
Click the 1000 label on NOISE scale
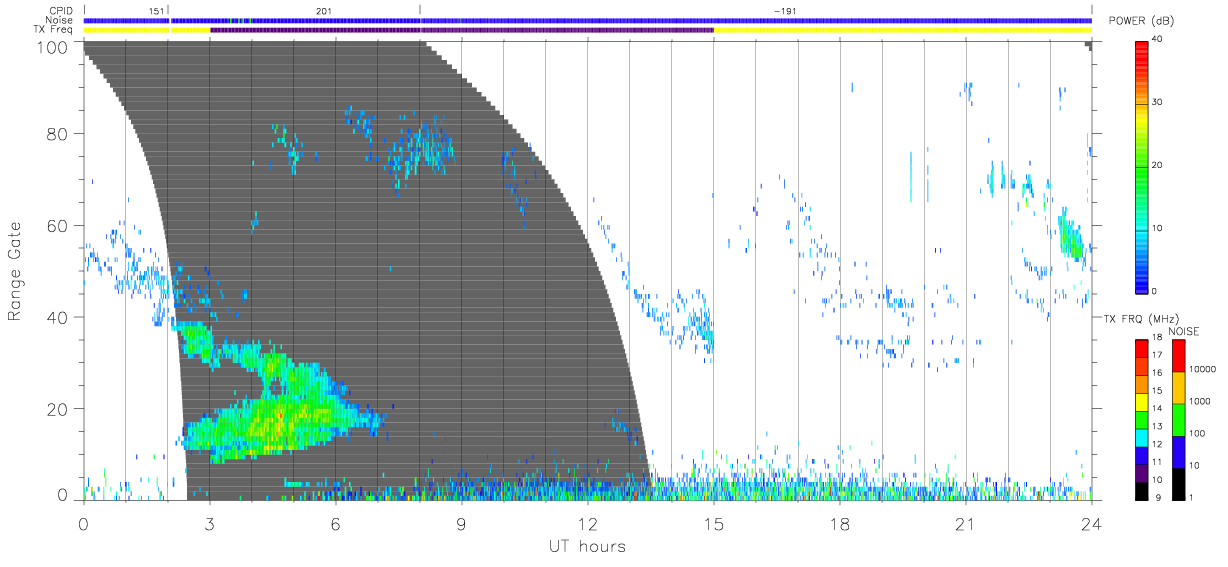click(x=1198, y=402)
